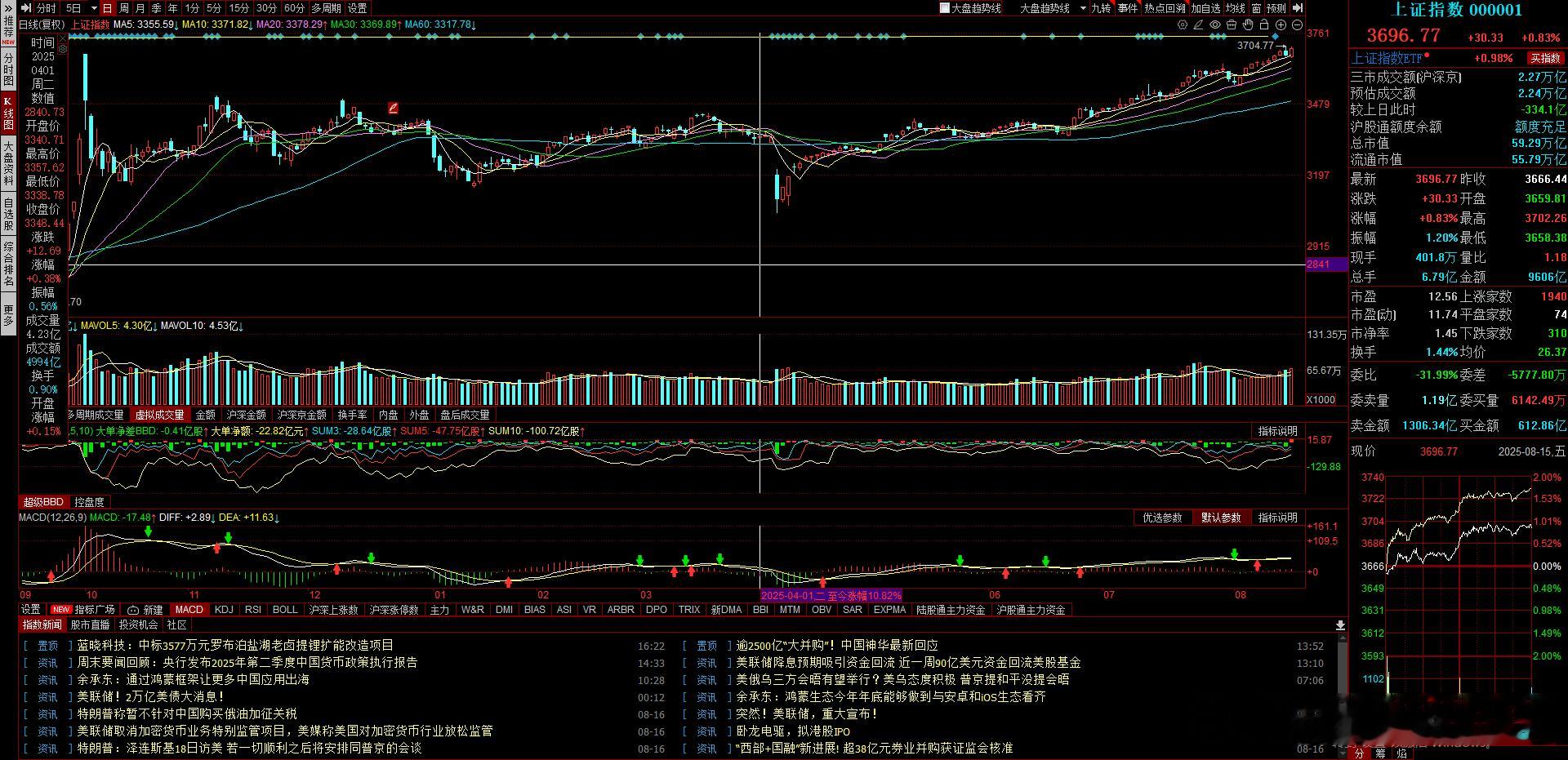This screenshot has height=760, width=1568.
Task: Select the 60分 timeframe
Action: [x=294, y=8]
